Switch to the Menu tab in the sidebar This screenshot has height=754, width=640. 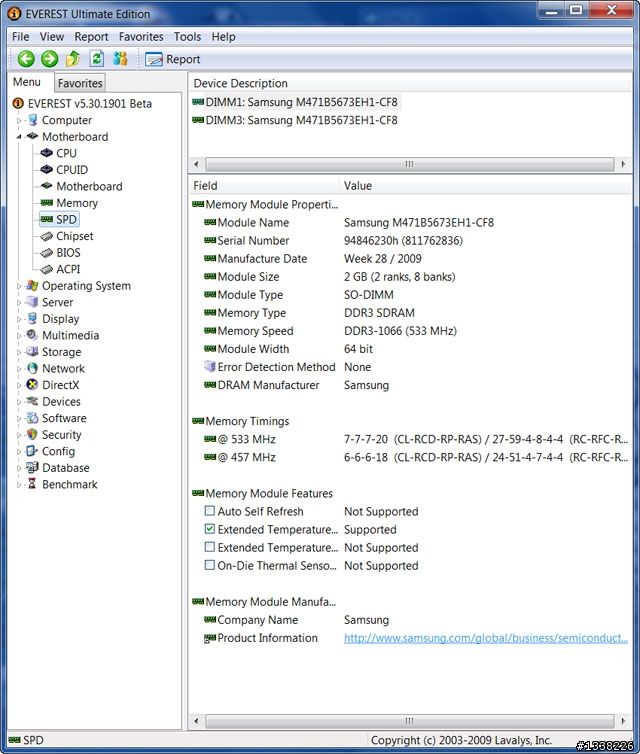pos(27,82)
